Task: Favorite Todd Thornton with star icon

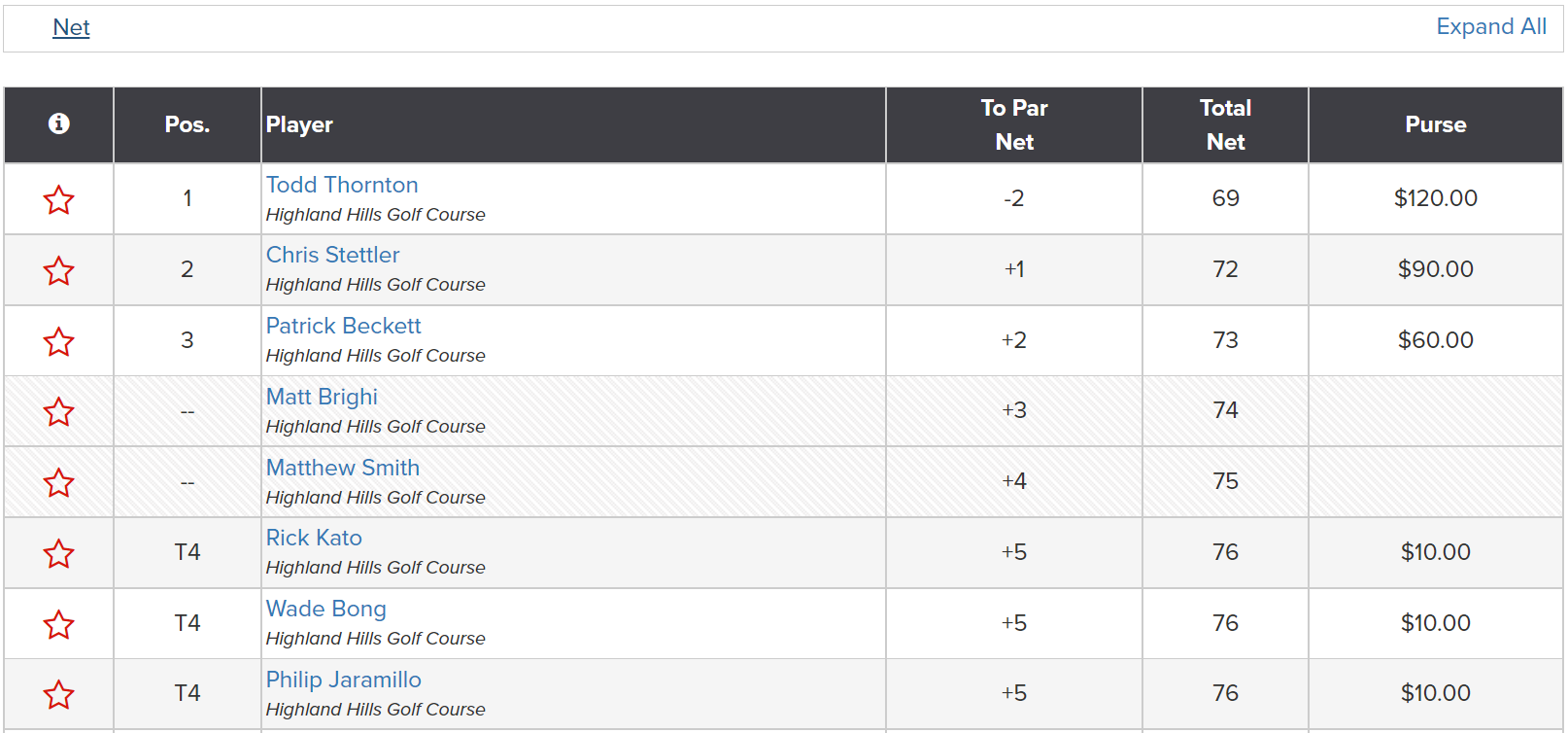Action: pos(58,199)
